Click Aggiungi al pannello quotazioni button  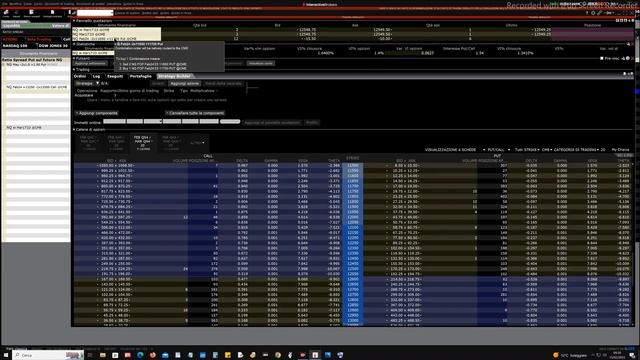pos(272,122)
